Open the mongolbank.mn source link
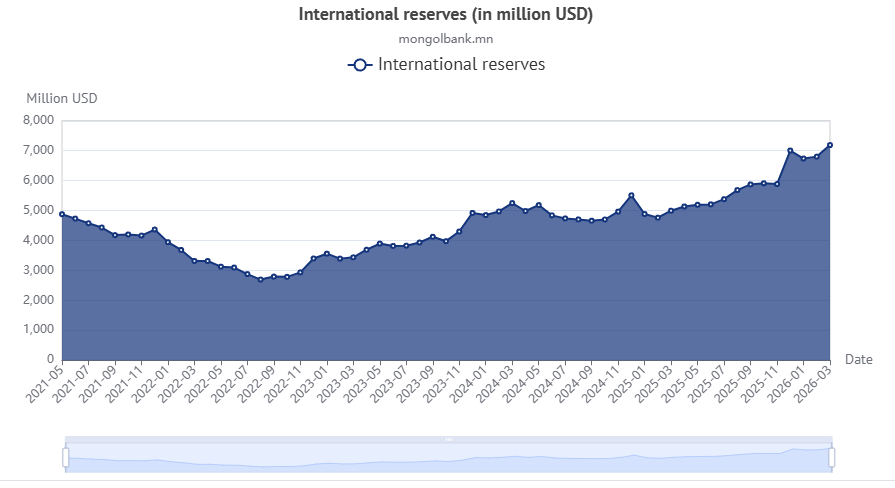895x488 pixels. [447, 39]
